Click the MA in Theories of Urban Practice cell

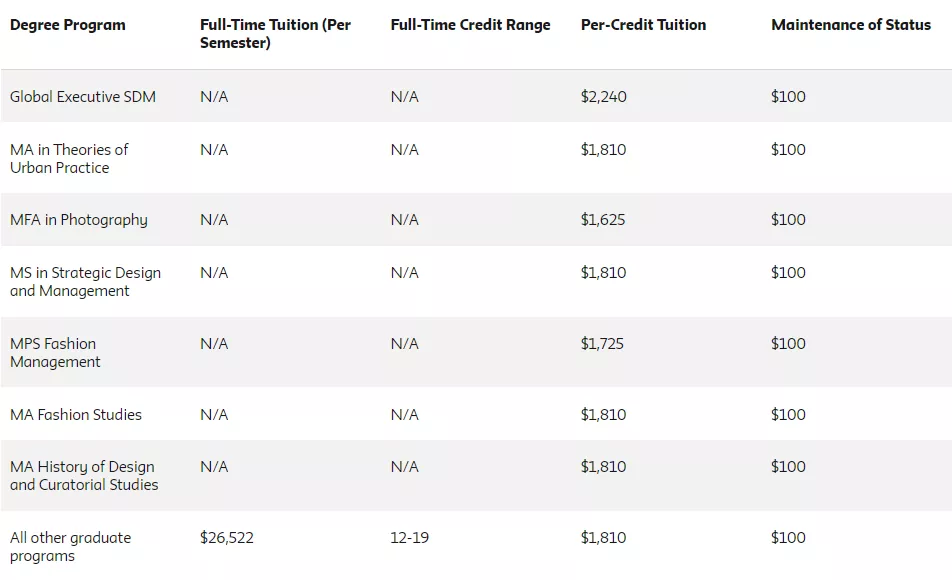[x=69, y=159]
